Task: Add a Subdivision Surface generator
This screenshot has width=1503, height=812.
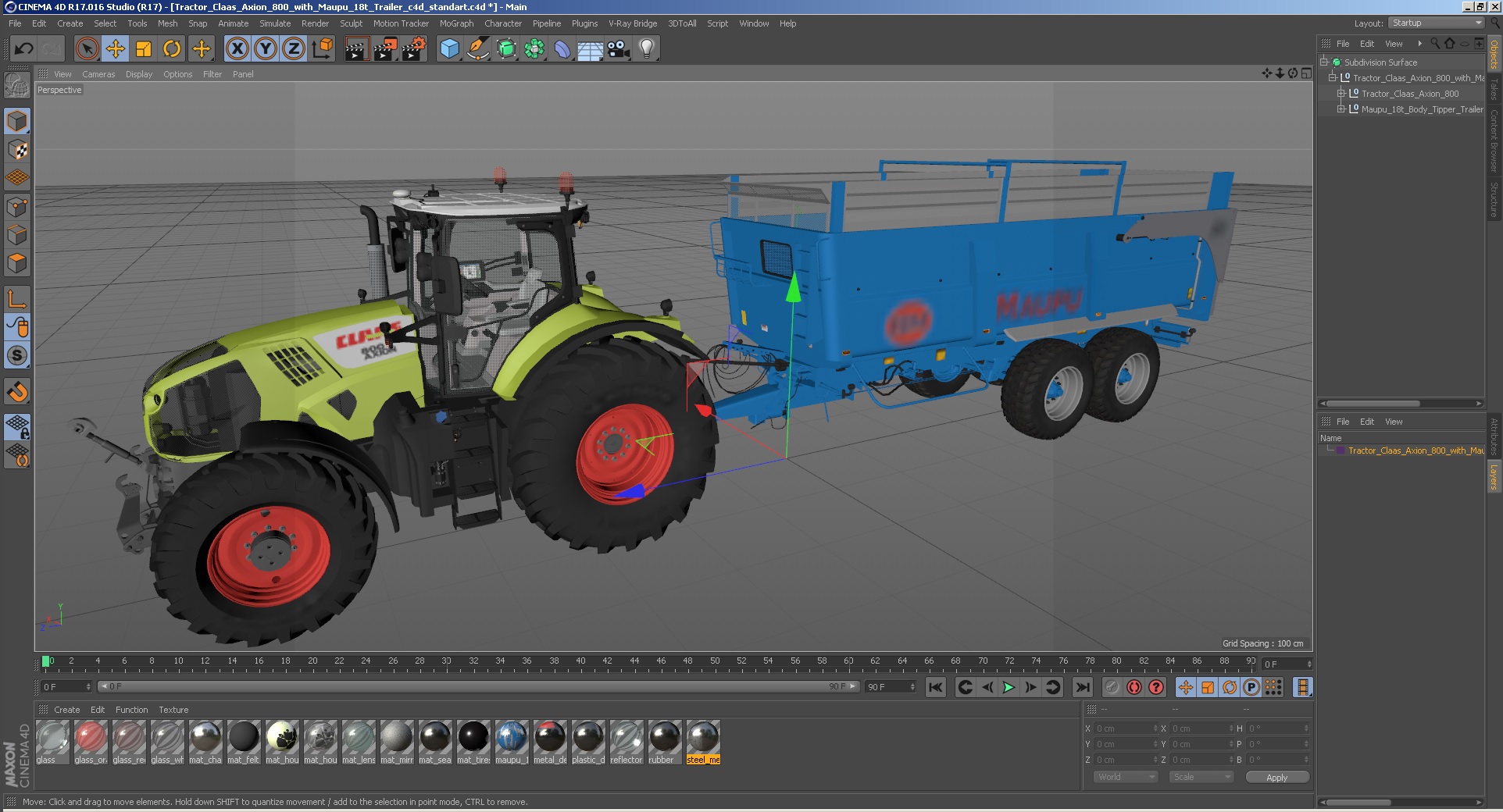Action: (506, 49)
